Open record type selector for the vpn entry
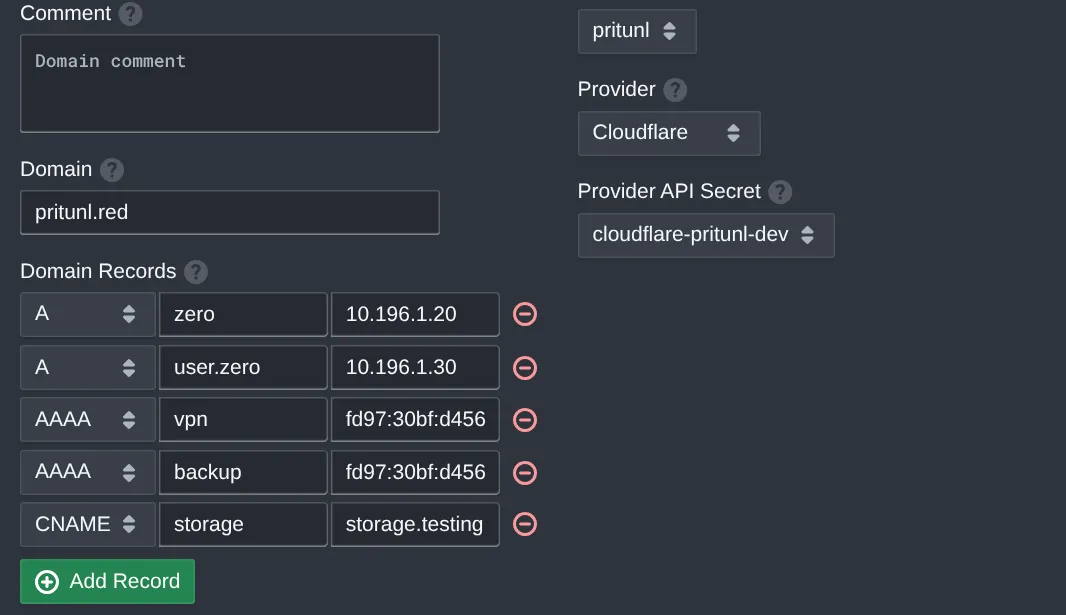 87,419
